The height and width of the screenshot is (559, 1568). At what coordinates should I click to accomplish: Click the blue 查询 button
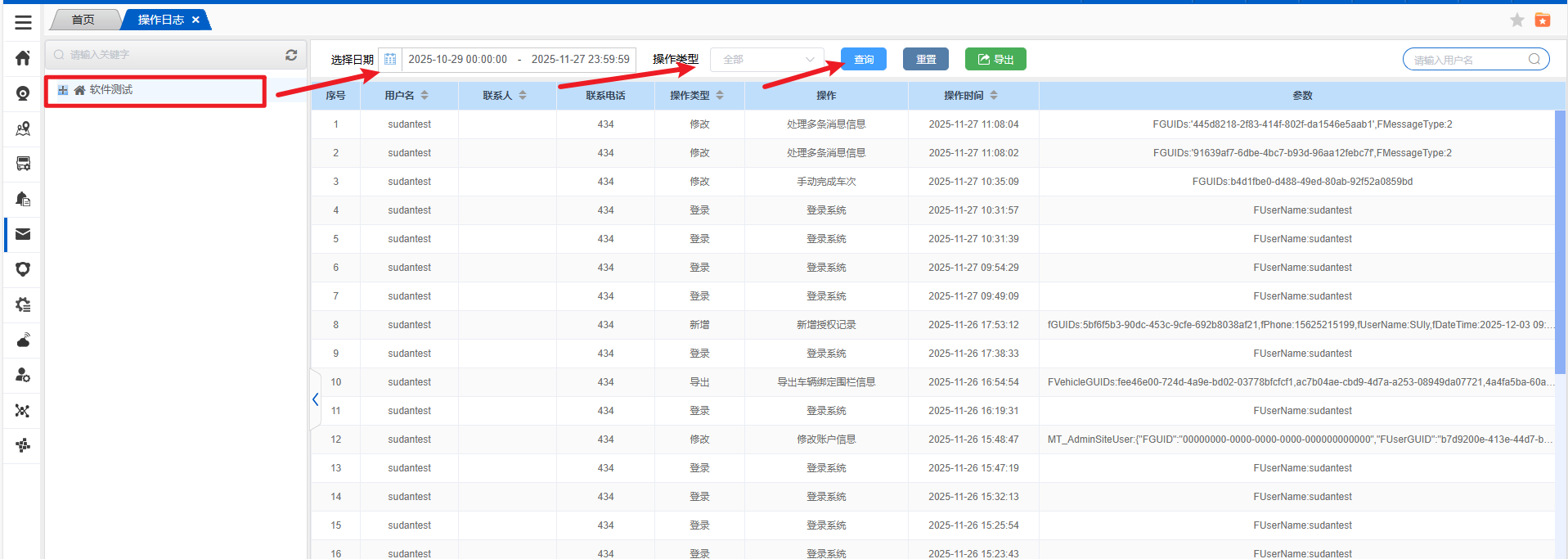[864, 59]
